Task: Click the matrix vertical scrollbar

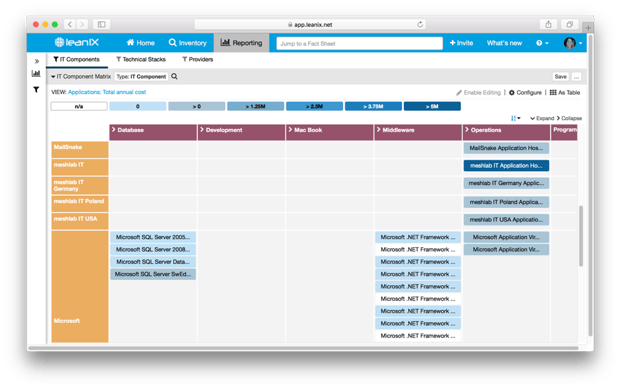Action: tap(581, 236)
